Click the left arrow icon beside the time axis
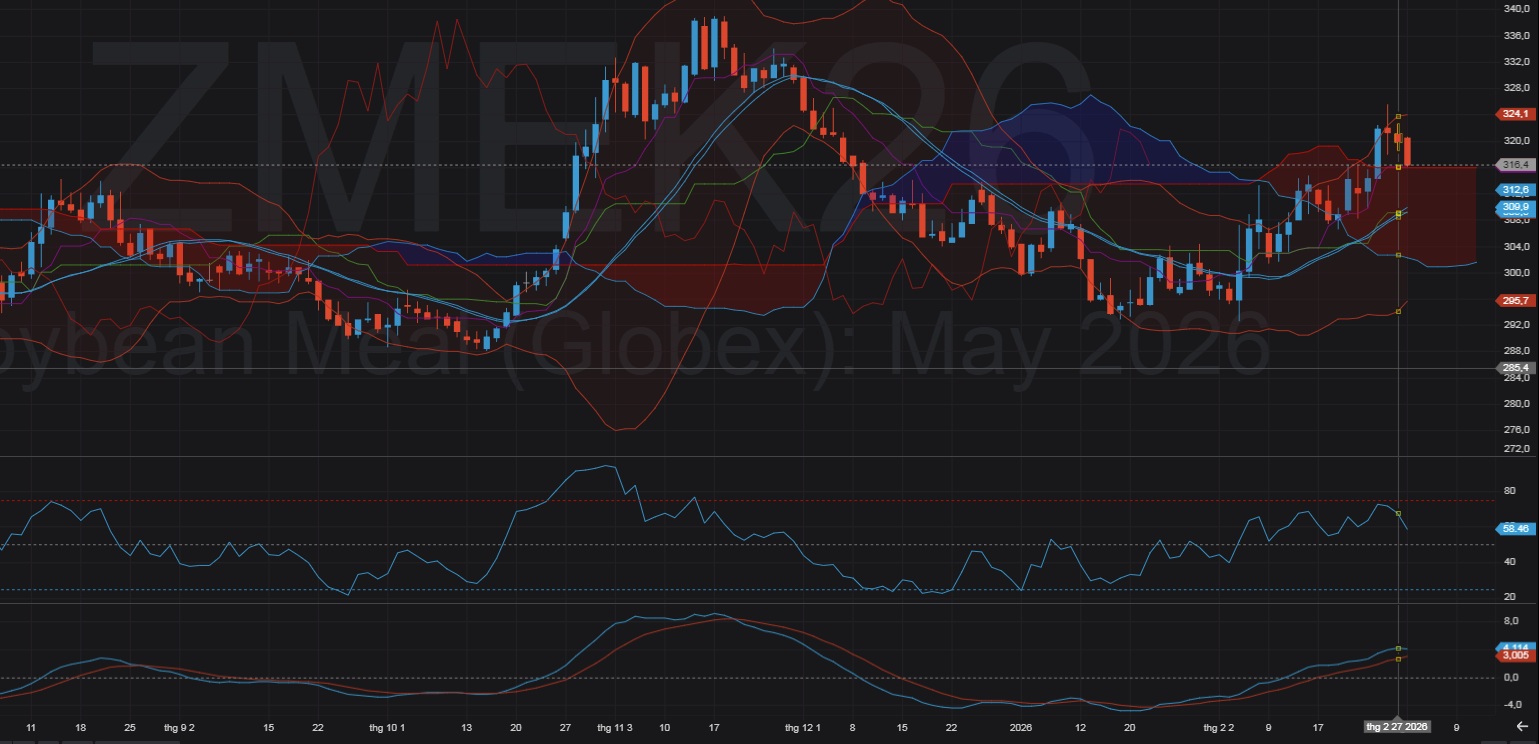The image size is (1539, 744). (x=1521, y=727)
